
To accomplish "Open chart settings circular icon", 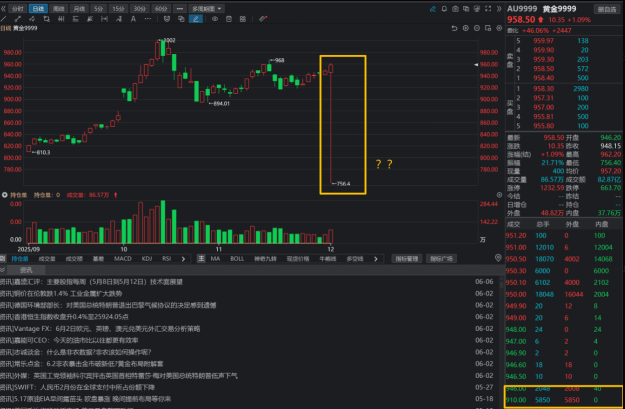I will pyautogui.click(x=499, y=28).
